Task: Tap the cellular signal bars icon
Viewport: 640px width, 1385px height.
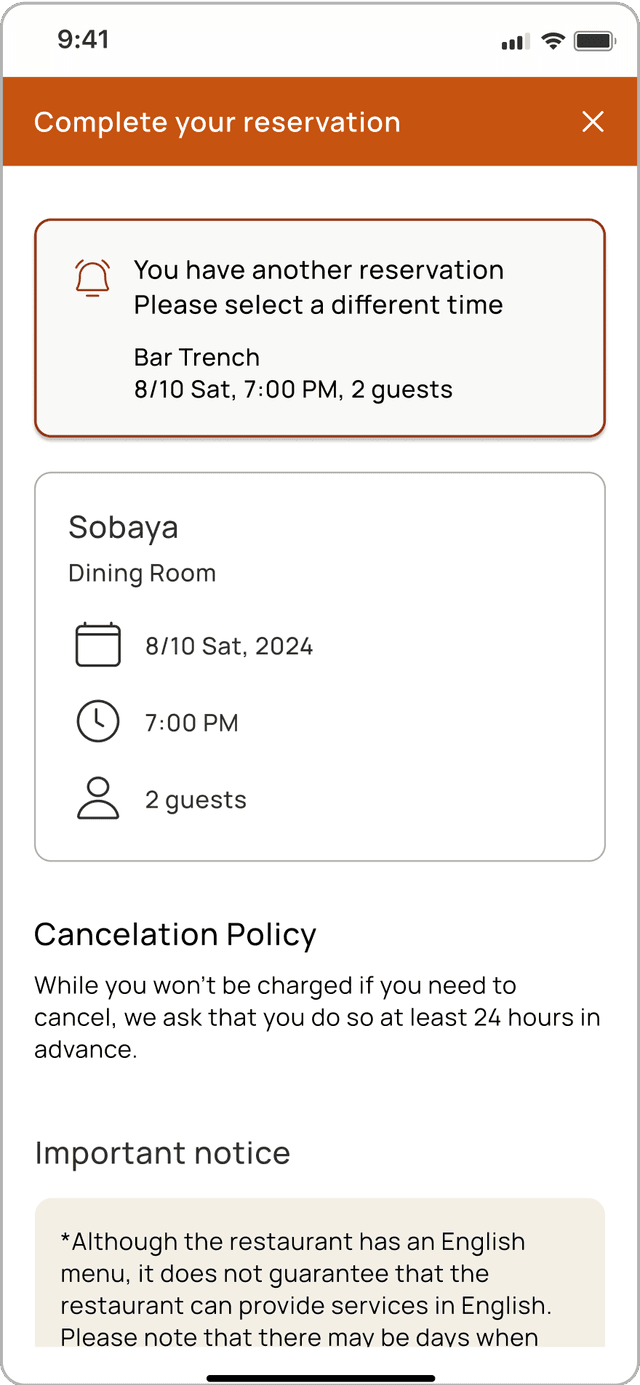Action: [515, 42]
